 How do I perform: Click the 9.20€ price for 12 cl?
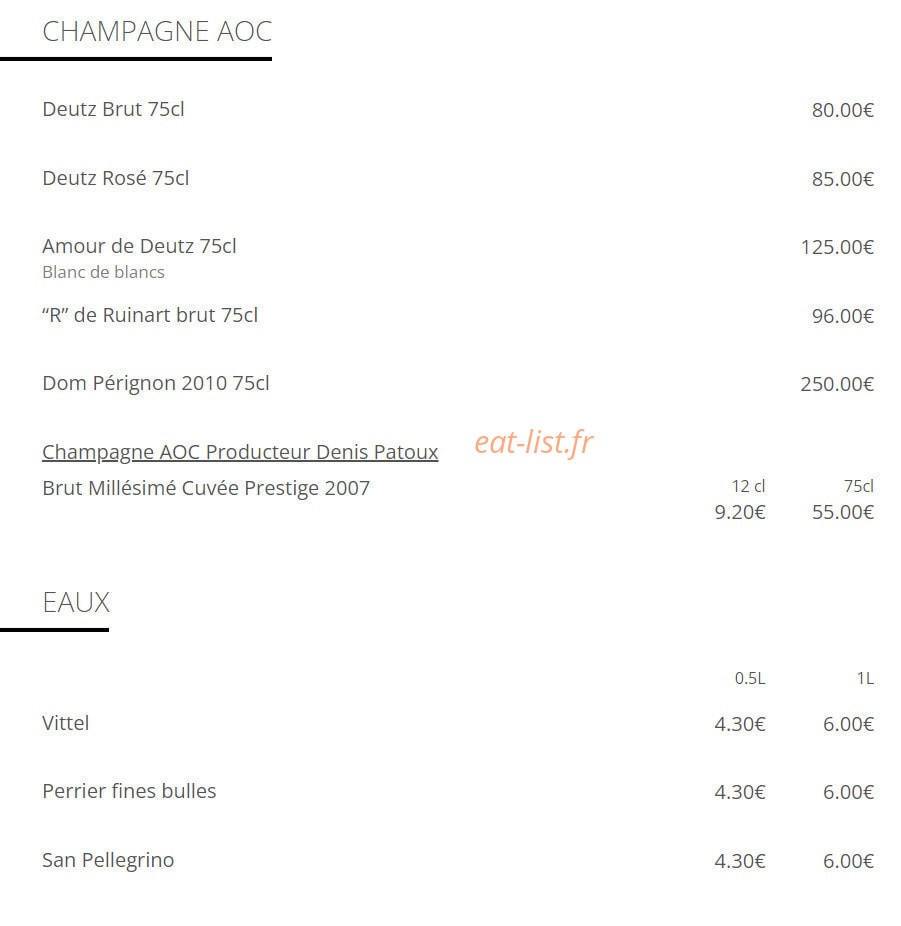(x=740, y=513)
